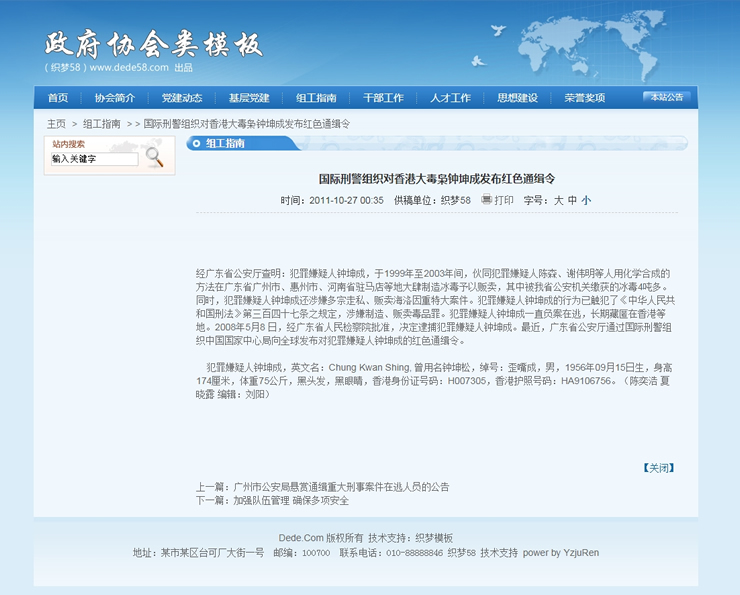Image resolution: width=740 pixels, height=595 pixels.
Task: Focus the 输入关键字 search field
Action: pyautogui.click(x=93, y=159)
